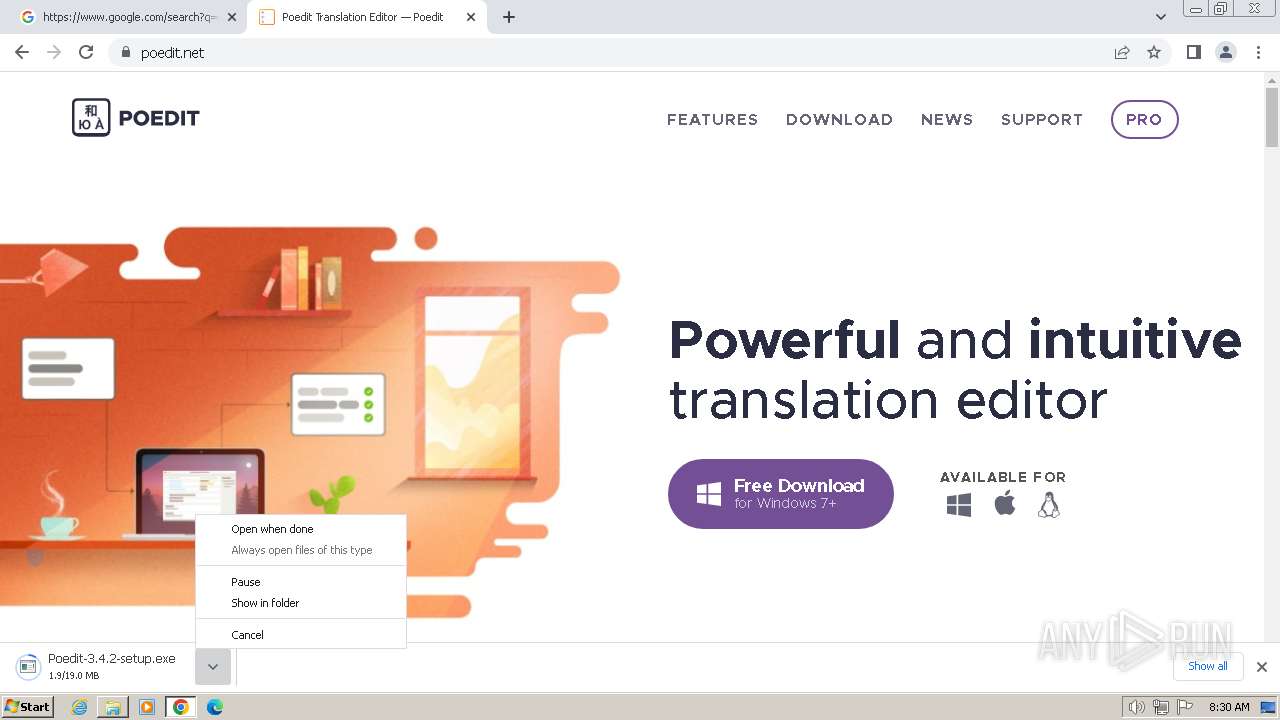Close the downloads bar
The image size is (1280, 720).
click(x=1262, y=667)
